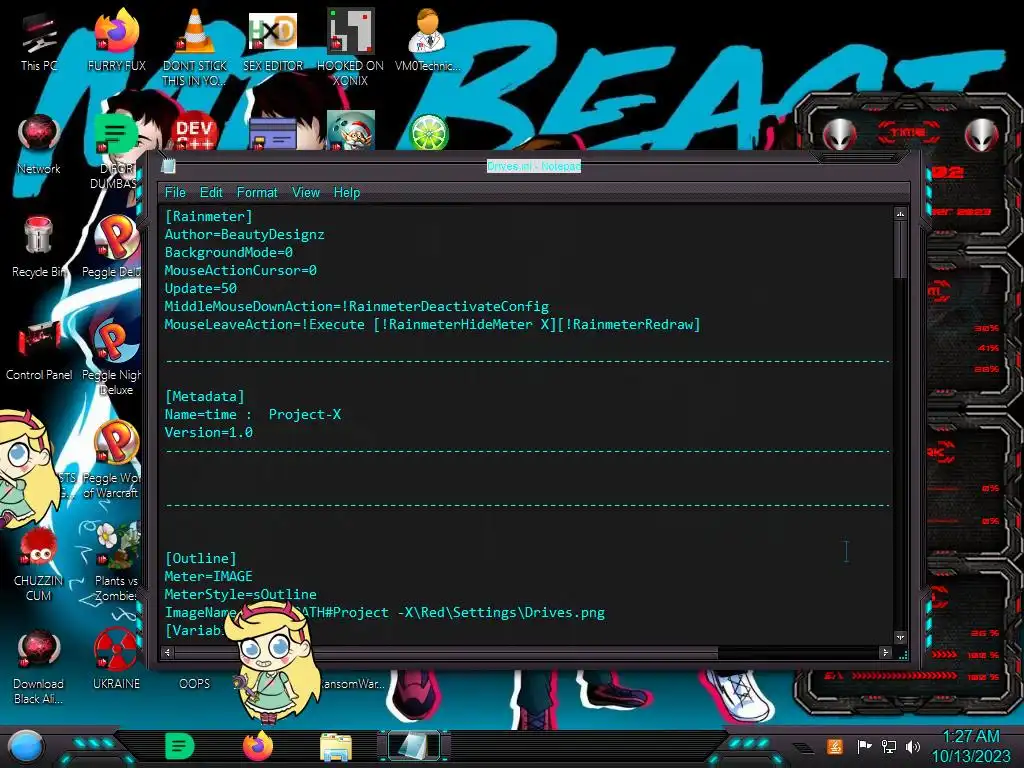
Task: Click the MiddleMouseDownAction line
Action: click(357, 306)
